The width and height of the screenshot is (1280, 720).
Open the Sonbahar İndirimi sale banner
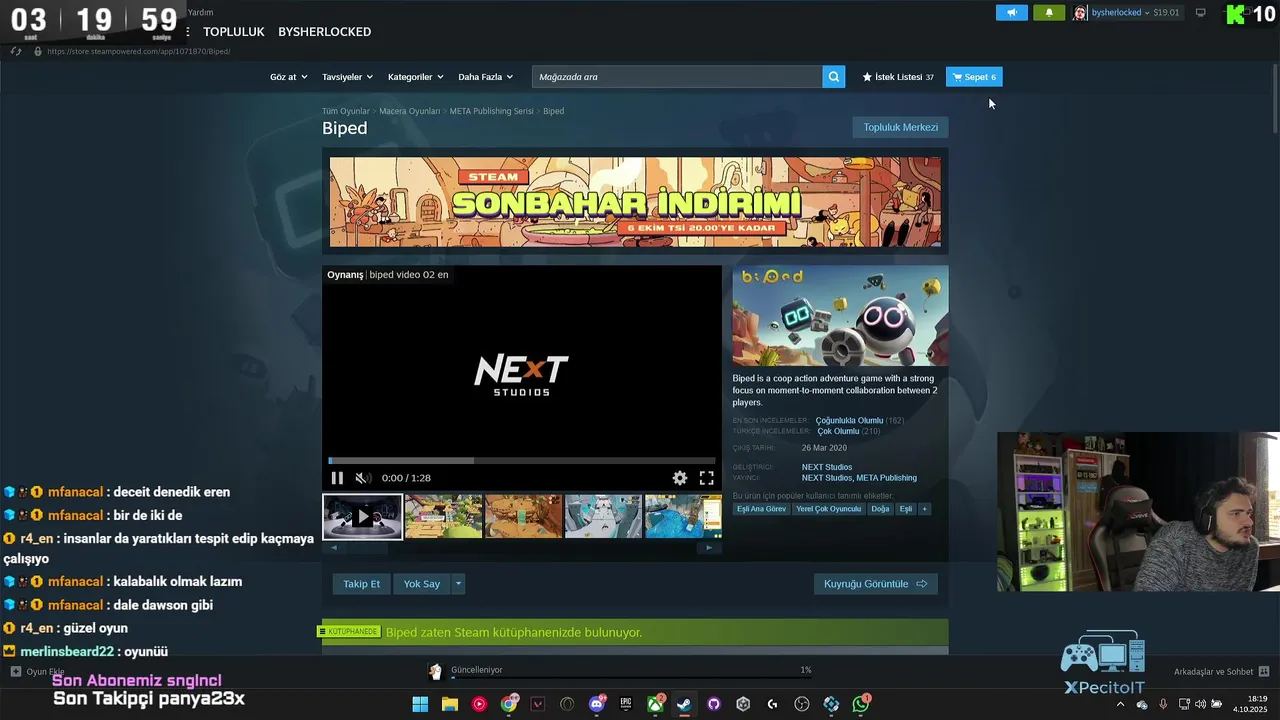tap(635, 202)
